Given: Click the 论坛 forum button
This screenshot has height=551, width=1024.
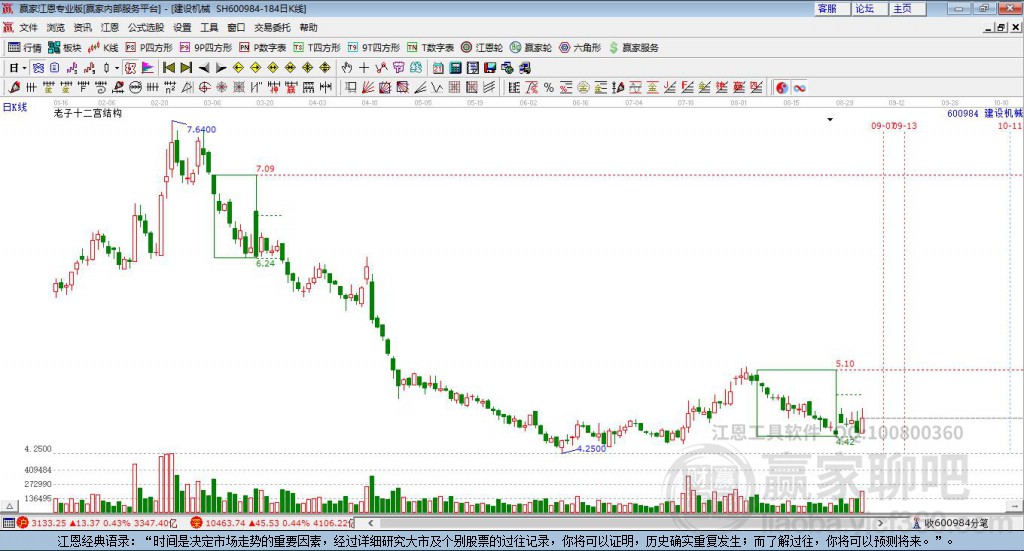Looking at the screenshot, I should pos(869,8).
